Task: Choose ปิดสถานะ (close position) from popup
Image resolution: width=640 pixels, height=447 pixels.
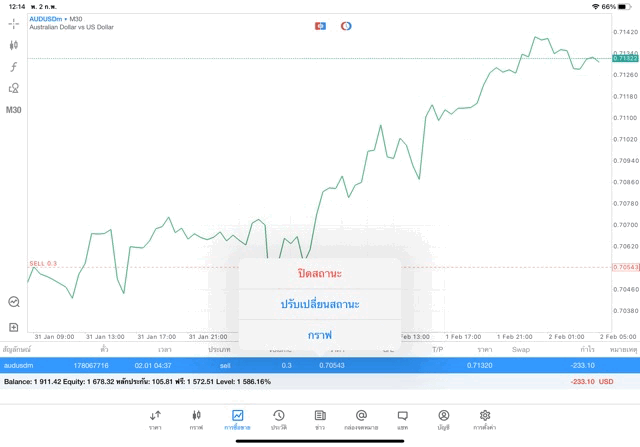Action: (319, 273)
